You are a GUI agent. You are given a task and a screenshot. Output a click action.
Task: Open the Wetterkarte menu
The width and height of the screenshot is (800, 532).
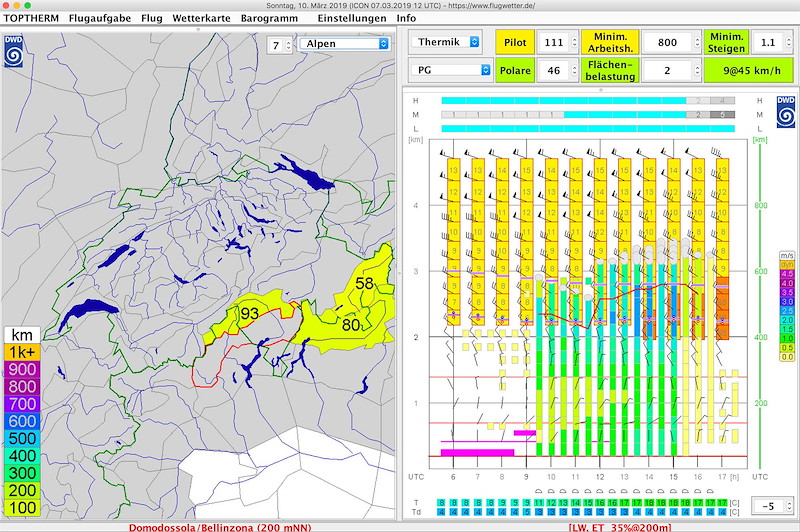pos(201,18)
